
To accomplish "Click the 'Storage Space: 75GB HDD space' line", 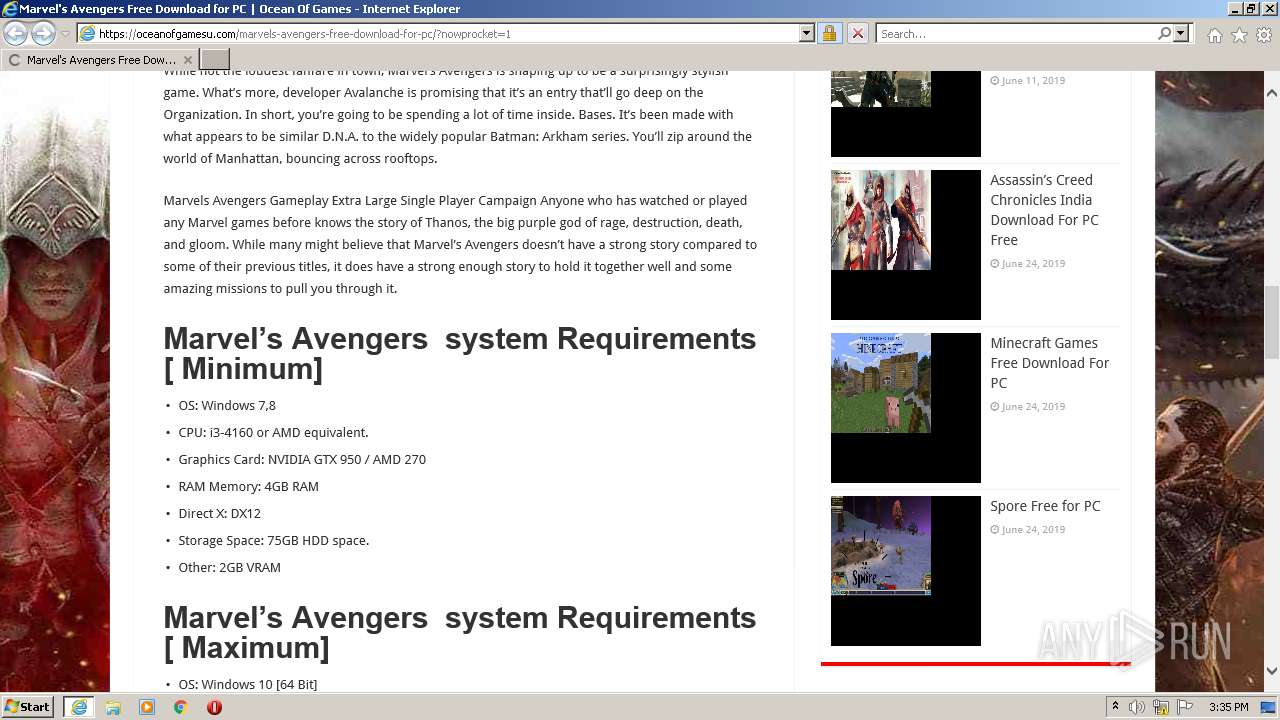I will pyautogui.click(x=274, y=540).
